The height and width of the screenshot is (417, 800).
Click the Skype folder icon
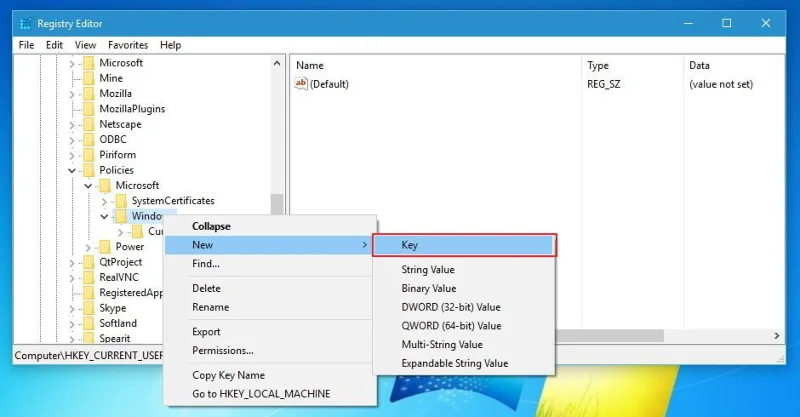tap(89, 308)
